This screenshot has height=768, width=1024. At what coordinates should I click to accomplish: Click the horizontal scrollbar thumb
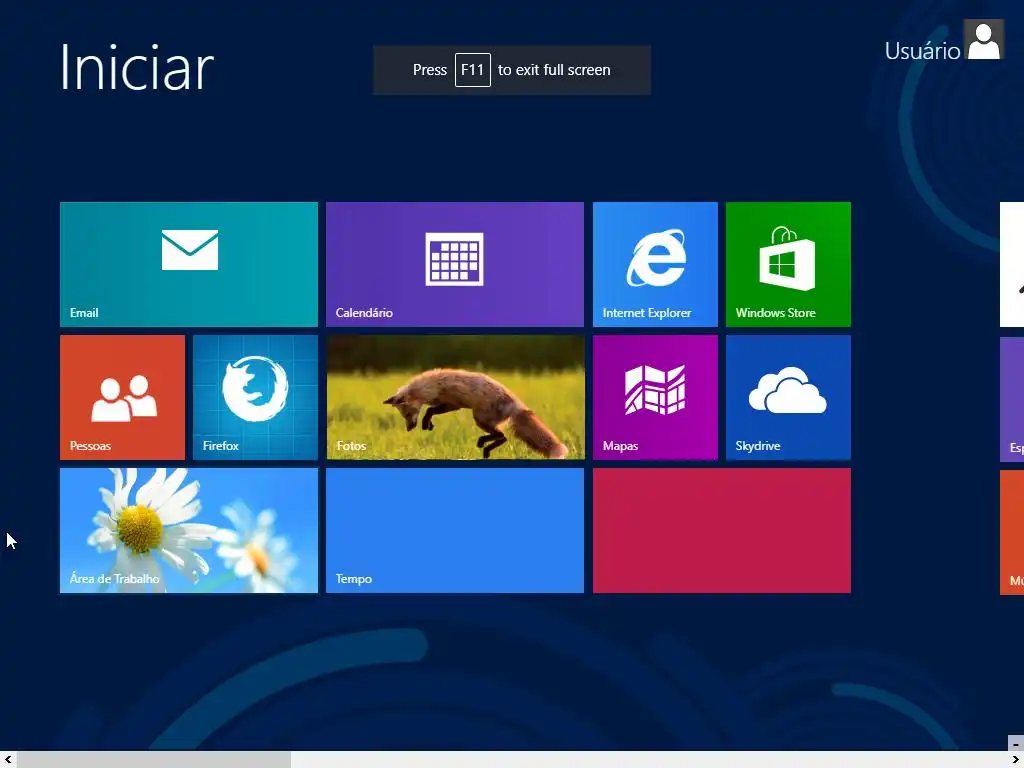153,760
